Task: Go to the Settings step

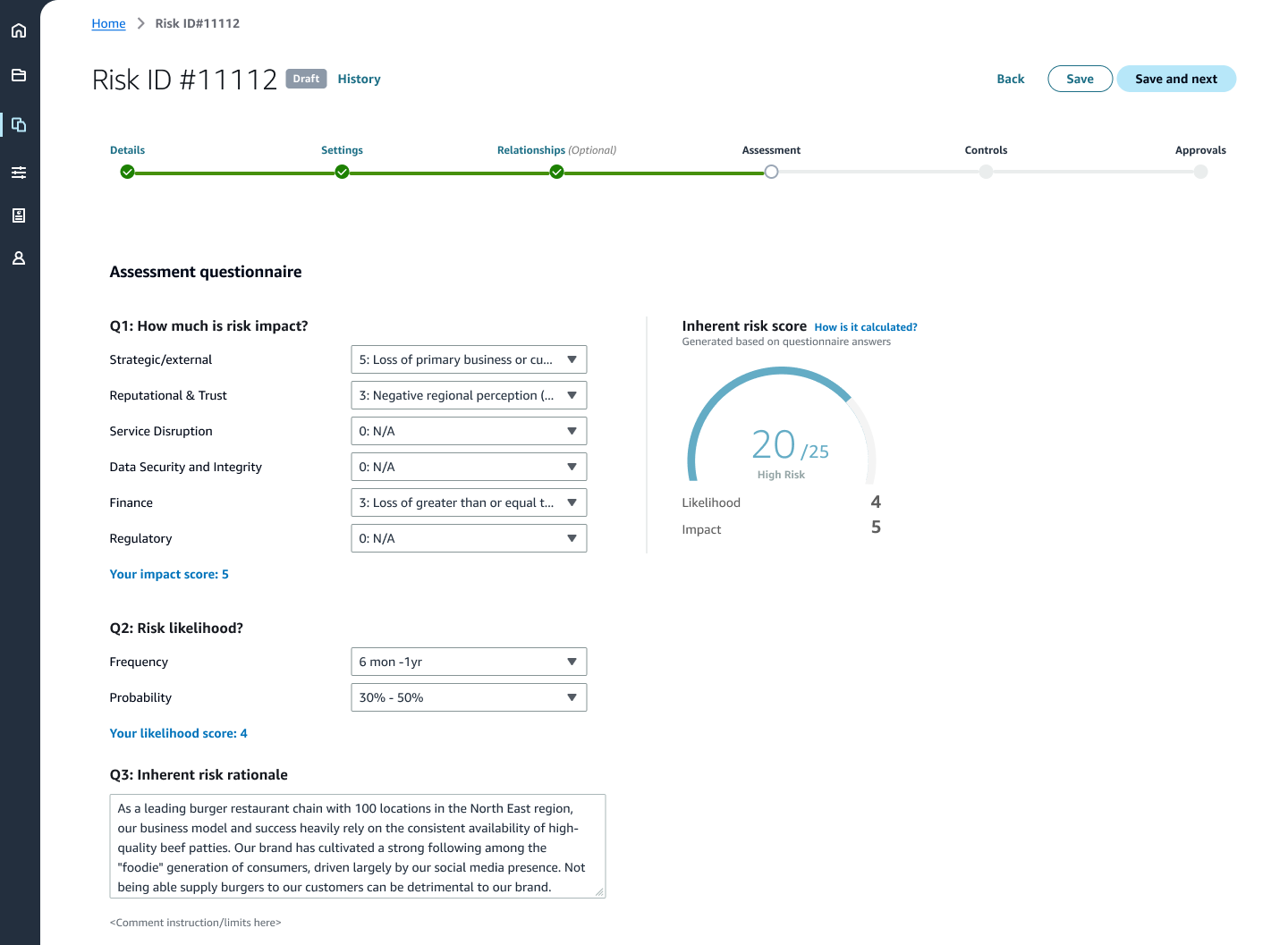Action: click(x=342, y=150)
